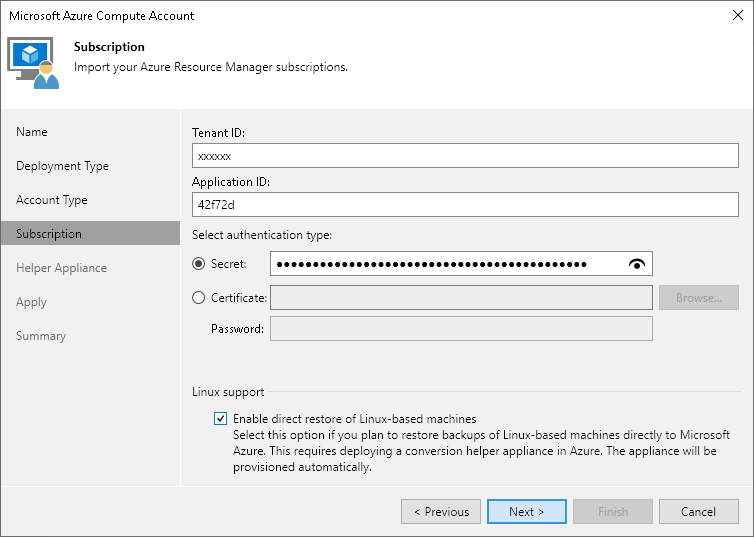Go back with the Previous button
The width and height of the screenshot is (754, 537).
[x=441, y=512]
